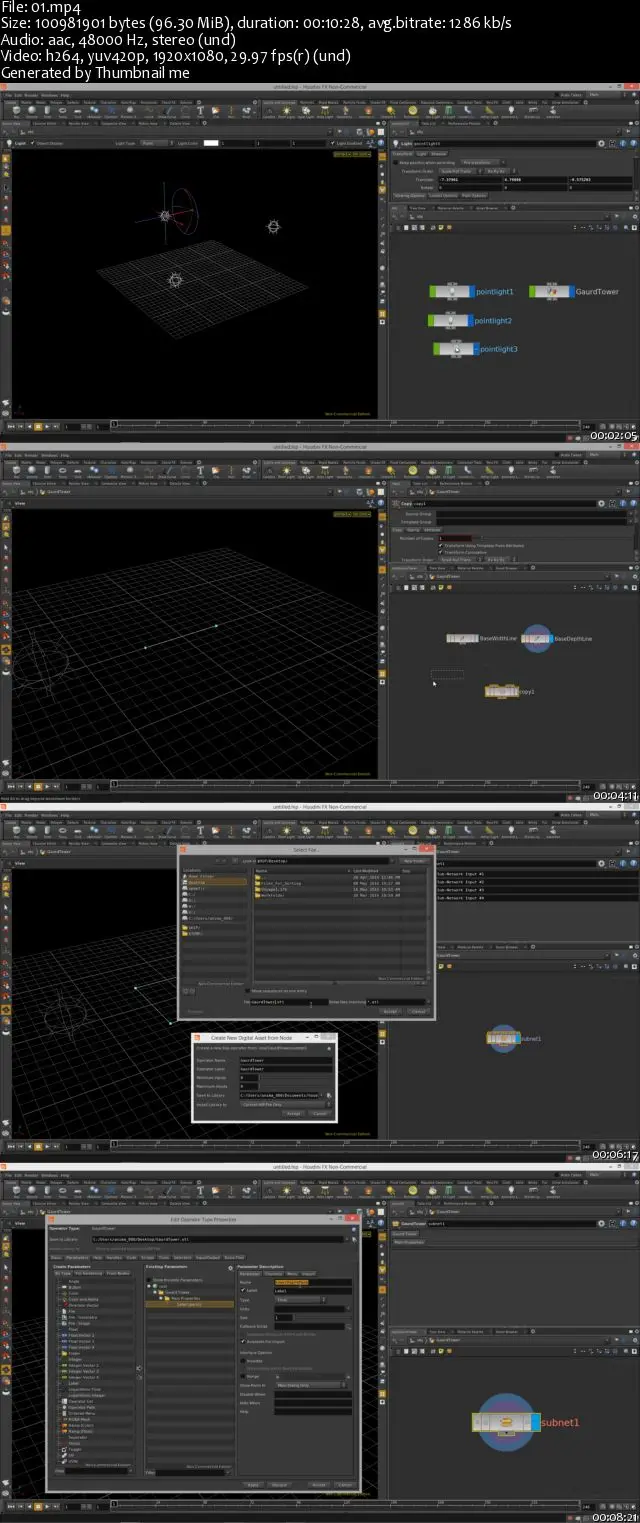Click Accept in Select File dialog
This screenshot has height=1523, width=640.
point(390,1011)
